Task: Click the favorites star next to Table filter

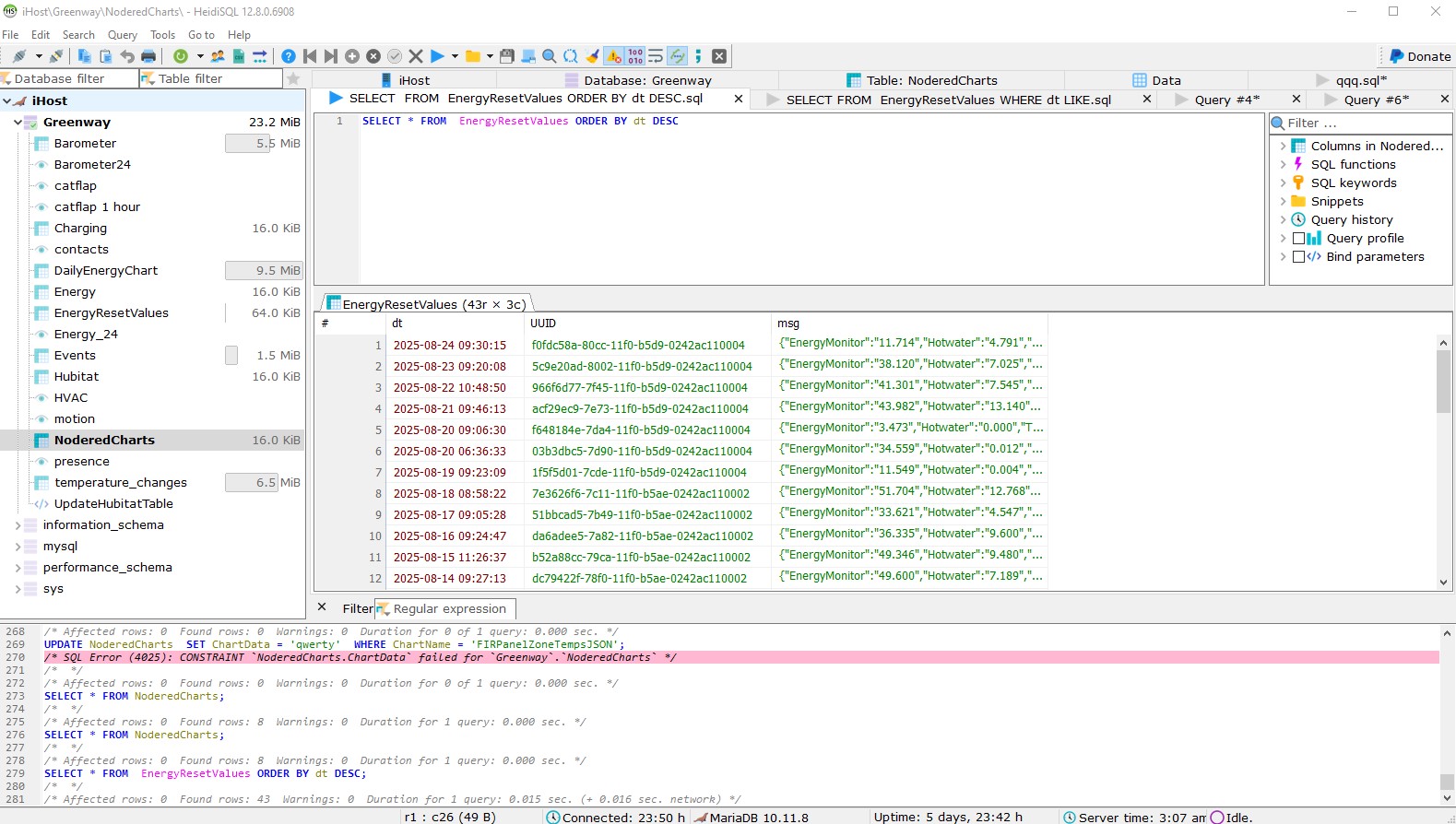Action: click(293, 79)
